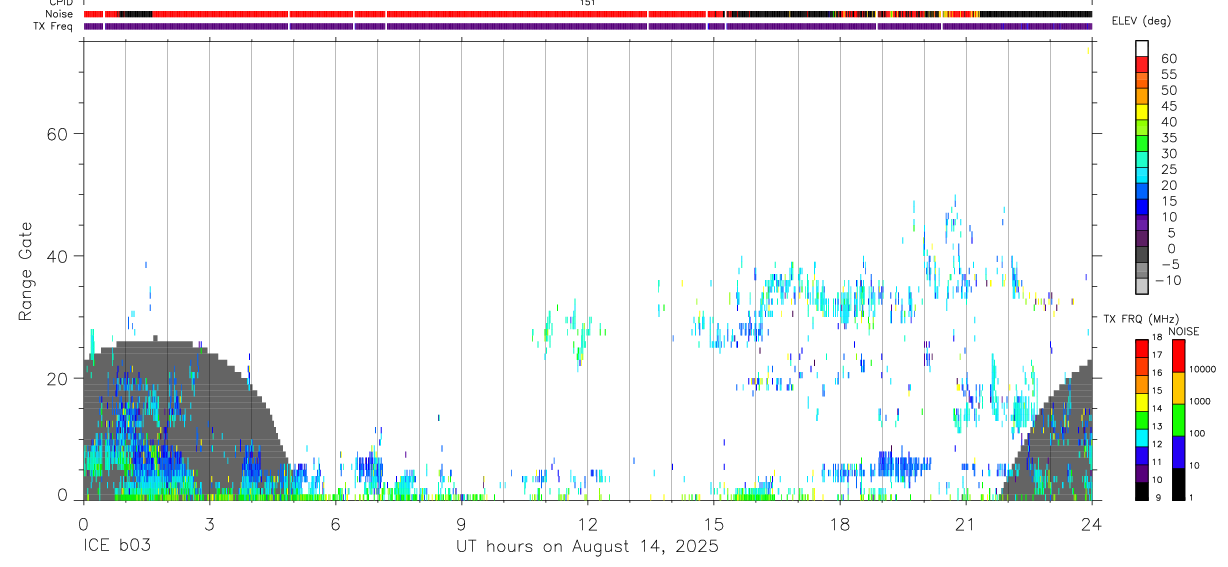The width and height of the screenshot is (1228, 567).
Task: Click the ELEV scale value 25
Action: point(1168,170)
